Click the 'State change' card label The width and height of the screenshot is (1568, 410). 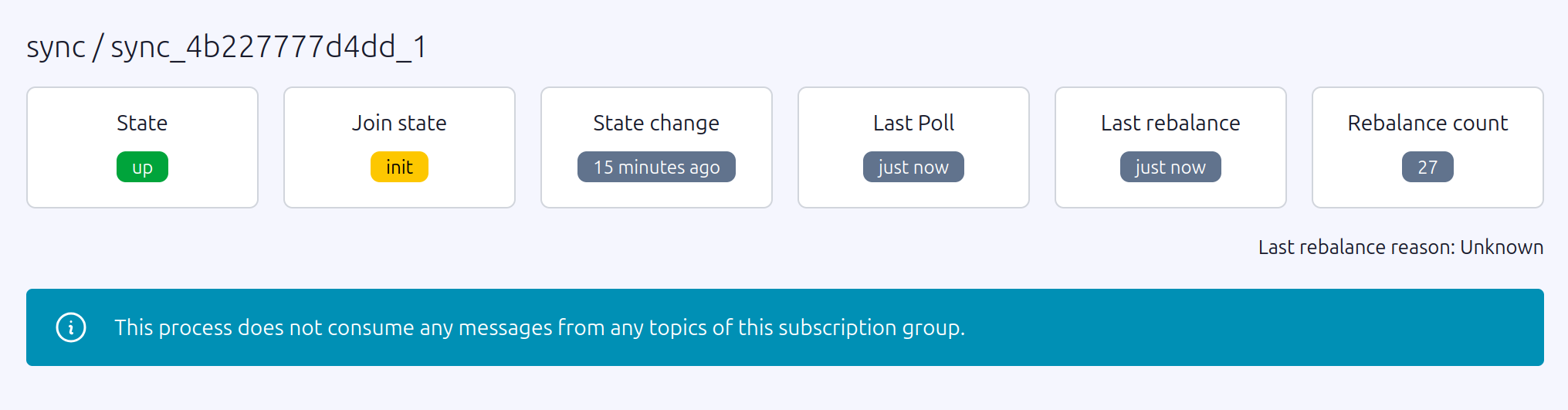[x=656, y=123]
